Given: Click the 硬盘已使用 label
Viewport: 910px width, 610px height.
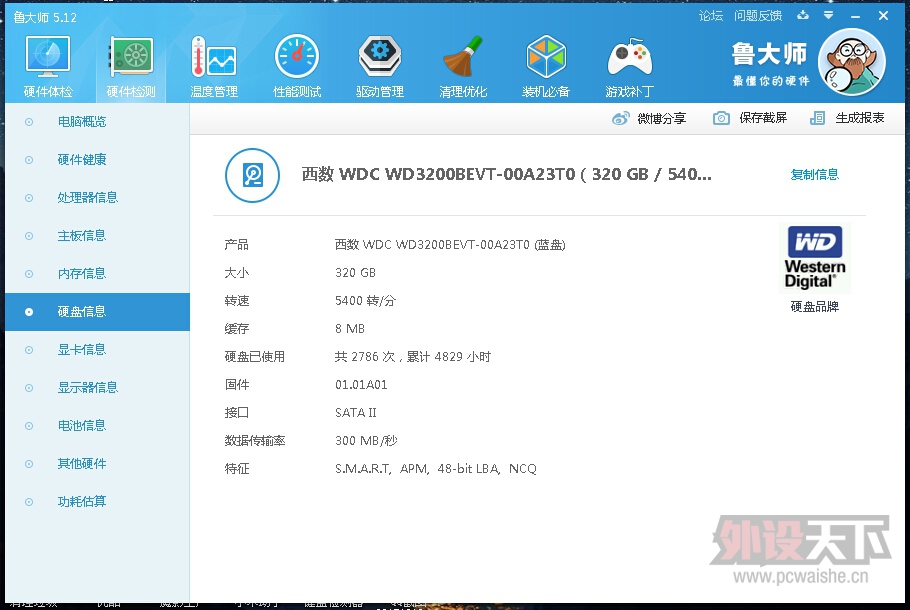Looking at the screenshot, I should (x=255, y=356).
